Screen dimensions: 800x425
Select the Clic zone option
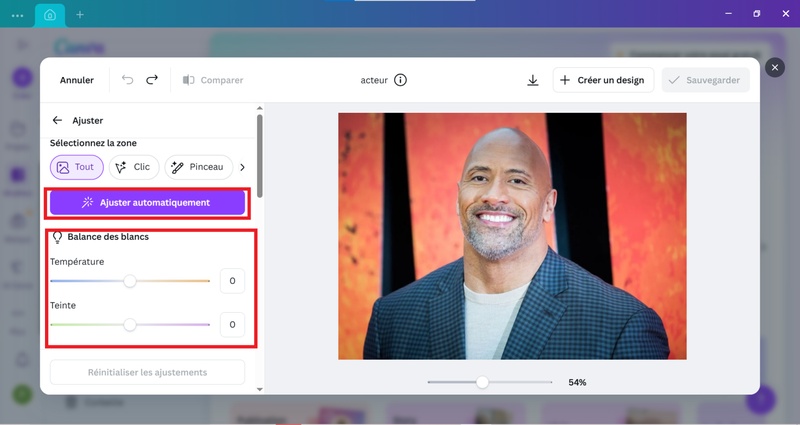(134, 167)
